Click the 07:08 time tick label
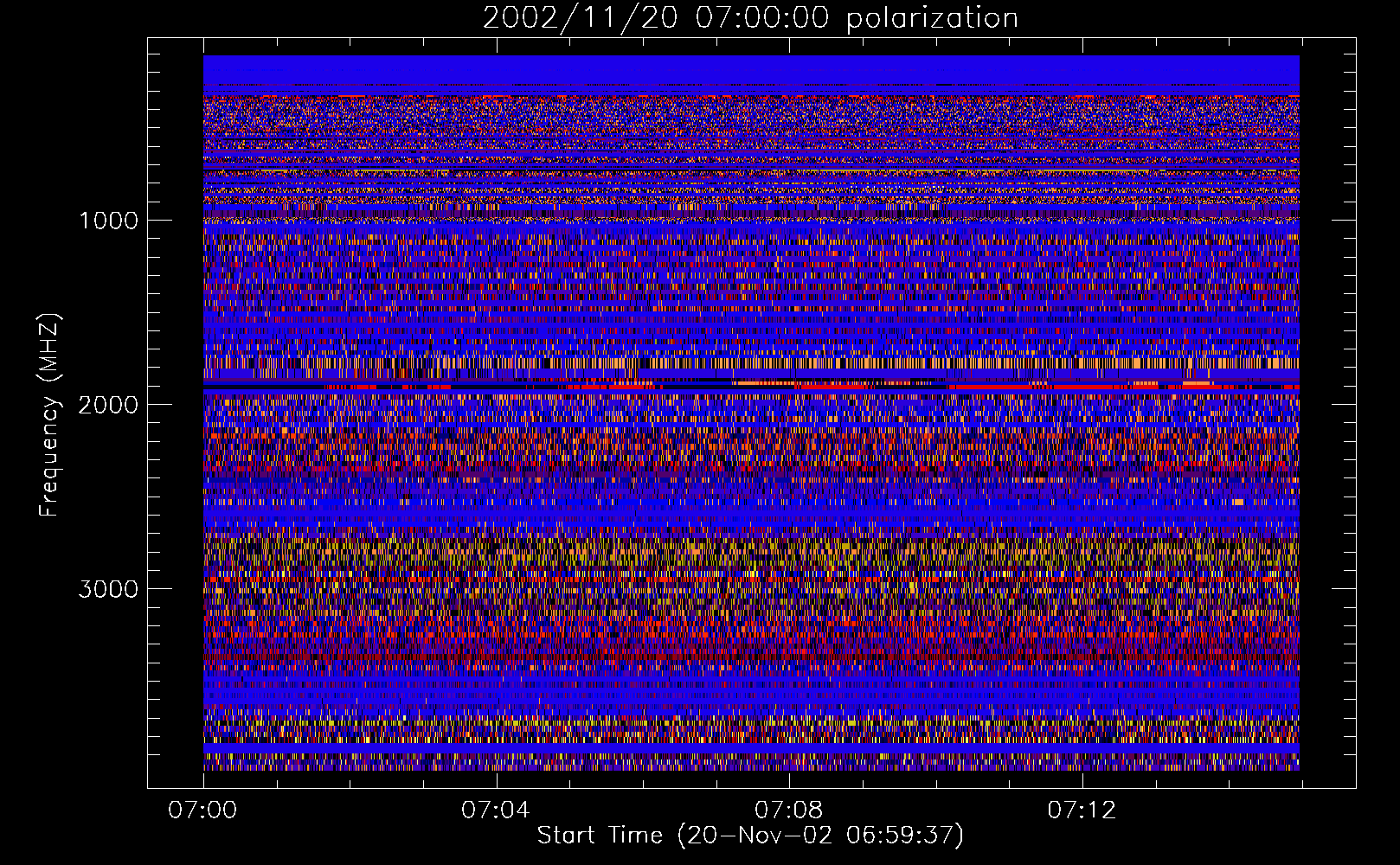1400x865 pixels. (789, 810)
